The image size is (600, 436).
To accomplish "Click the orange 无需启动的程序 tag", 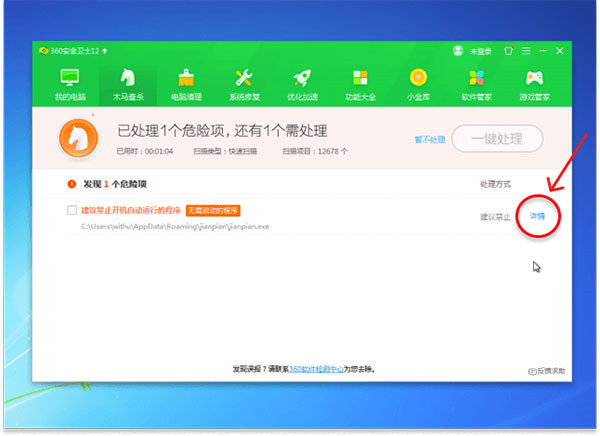I will click(213, 211).
